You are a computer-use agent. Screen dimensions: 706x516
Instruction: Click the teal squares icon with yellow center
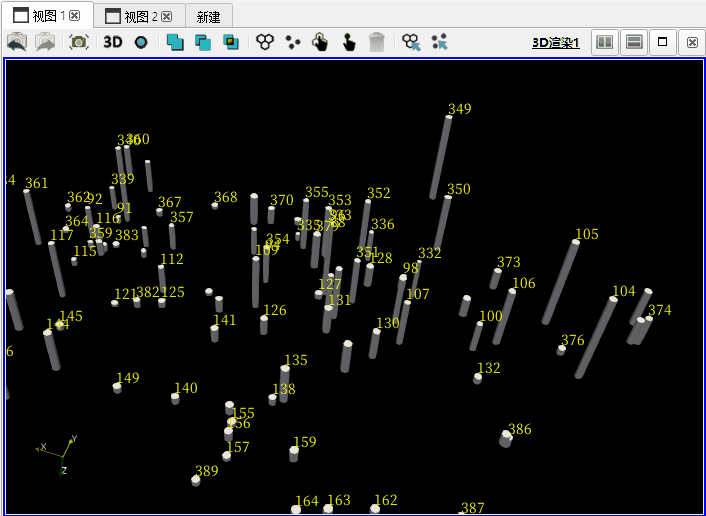pyautogui.click(x=231, y=42)
